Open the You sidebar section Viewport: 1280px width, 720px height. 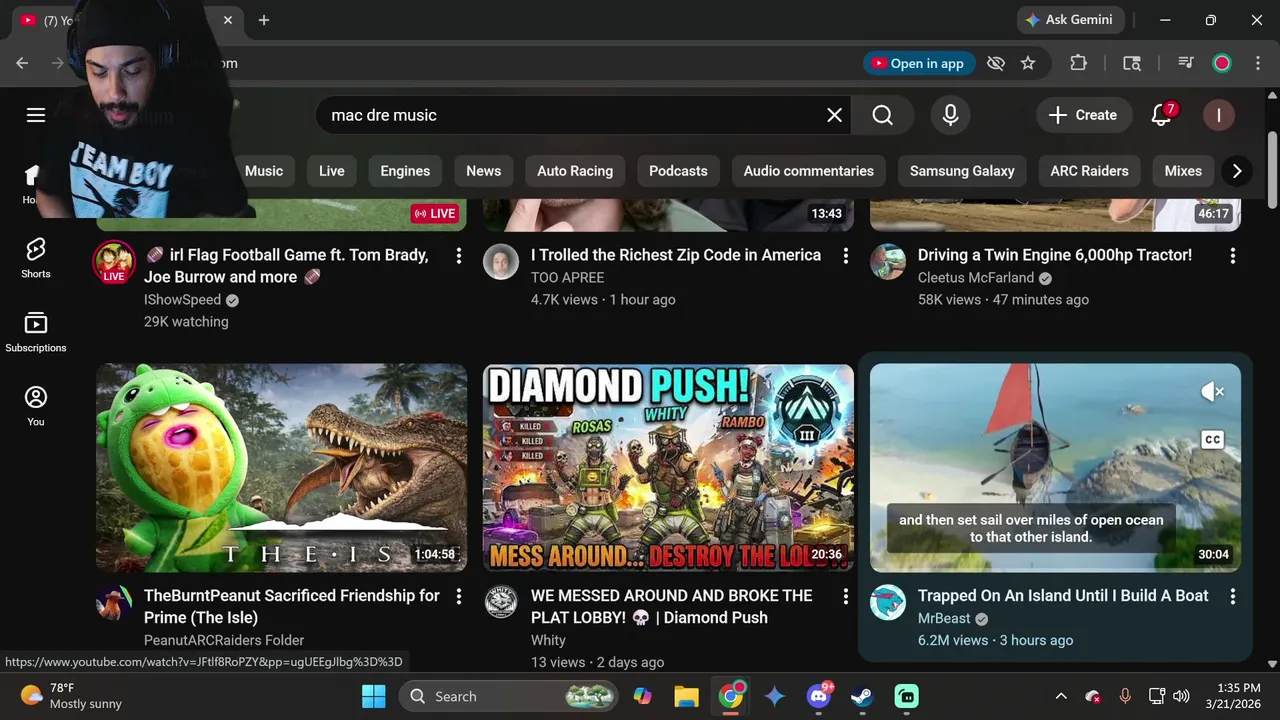point(36,406)
